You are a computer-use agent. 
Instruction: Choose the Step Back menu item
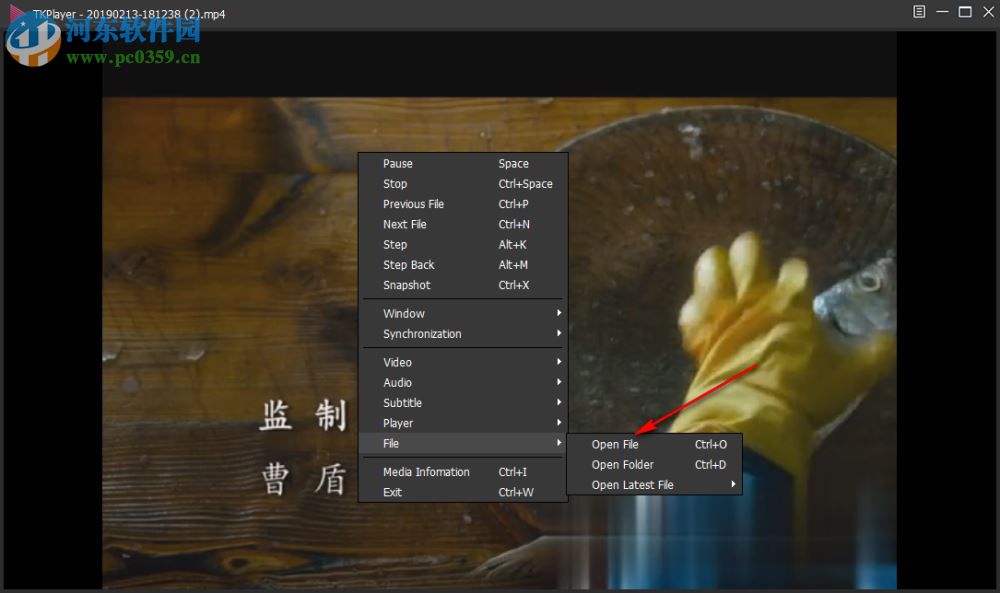[409, 265]
